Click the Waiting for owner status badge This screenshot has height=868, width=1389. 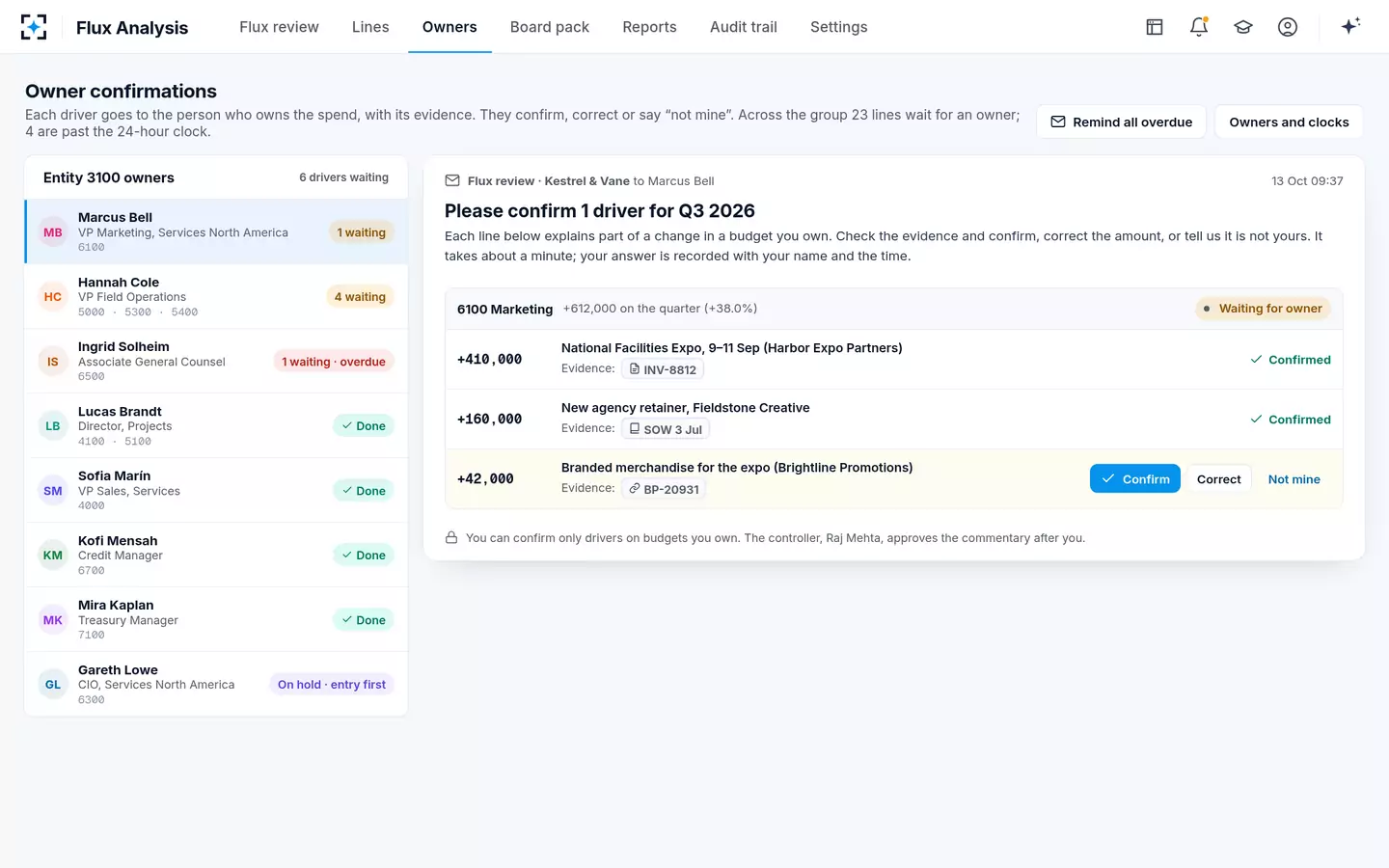[x=1263, y=309]
